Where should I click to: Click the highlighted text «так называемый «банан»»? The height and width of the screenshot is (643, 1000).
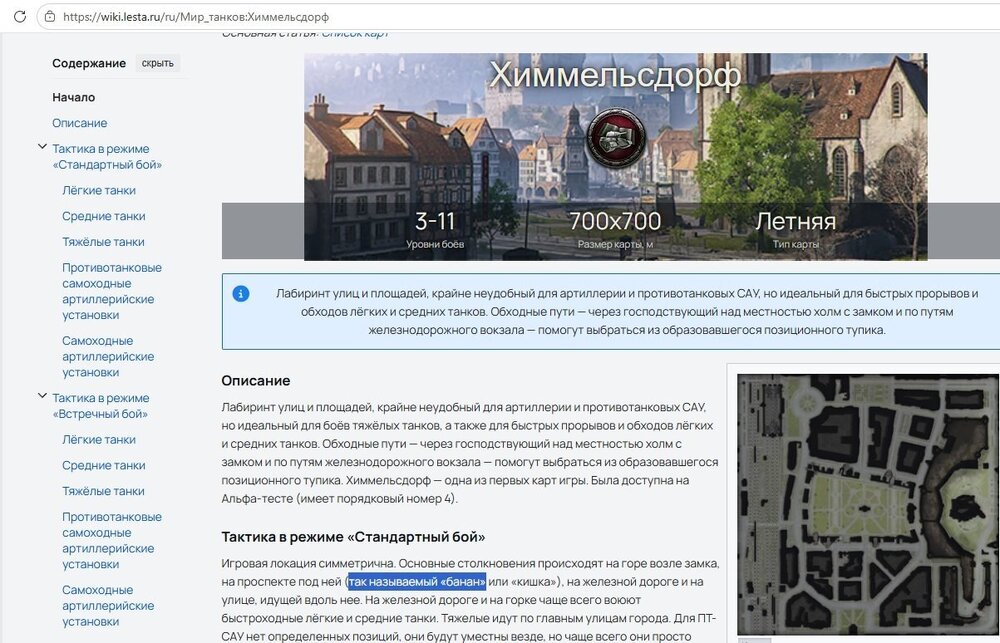(x=417, y=582)
